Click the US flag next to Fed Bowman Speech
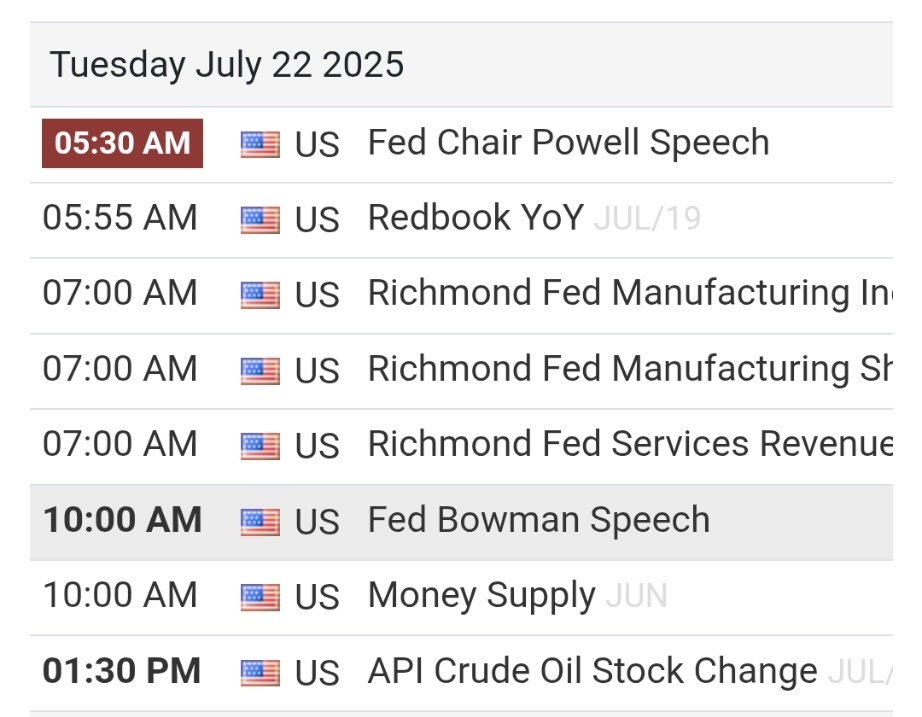Screen dimensions: 922x717 click(x=260, y=522)
